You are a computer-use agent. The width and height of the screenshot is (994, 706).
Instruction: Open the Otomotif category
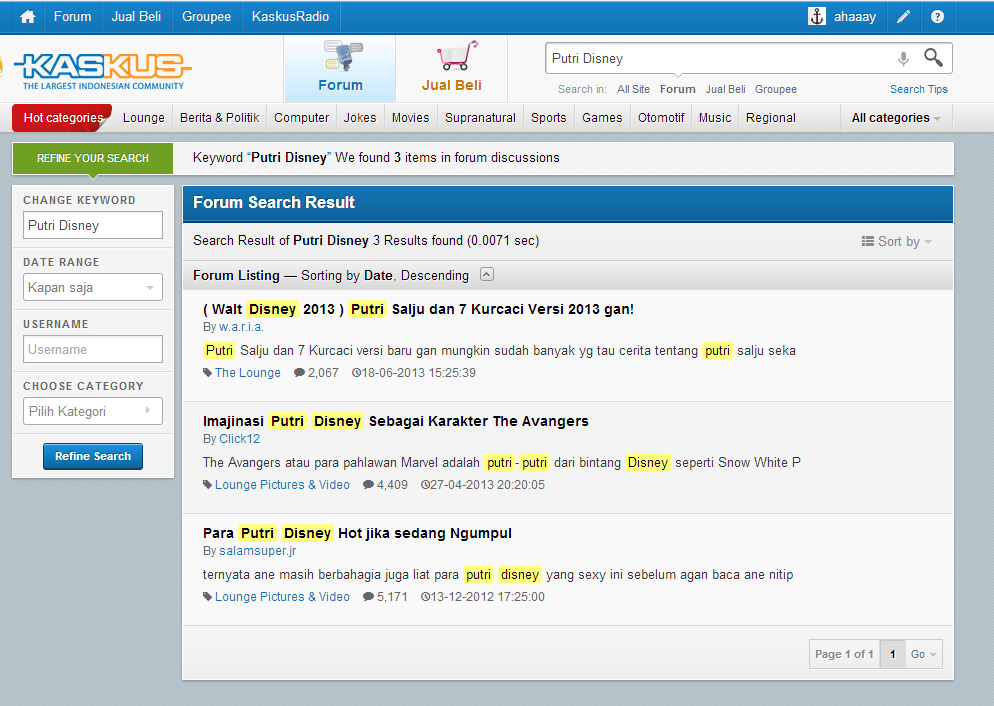661,118
